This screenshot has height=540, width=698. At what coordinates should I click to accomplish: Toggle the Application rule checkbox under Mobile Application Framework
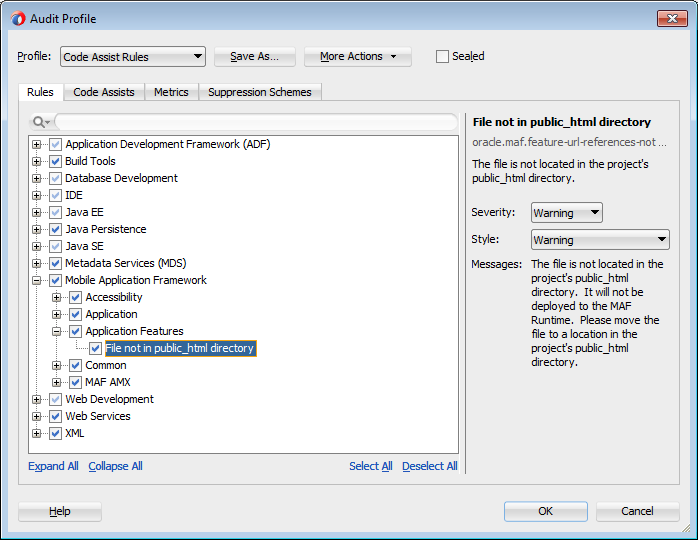(75, 314)
